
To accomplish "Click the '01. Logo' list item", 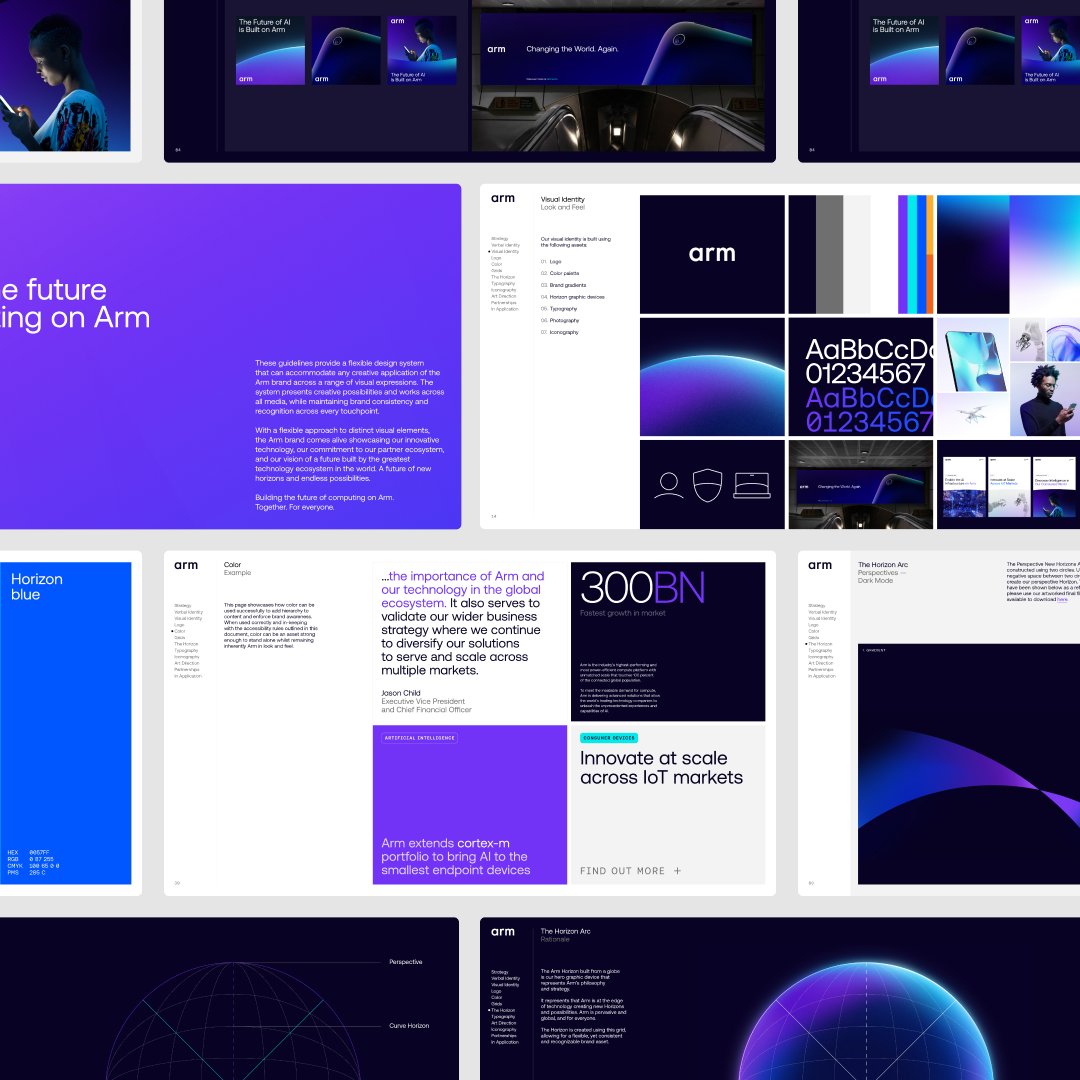I will [551, 262].
